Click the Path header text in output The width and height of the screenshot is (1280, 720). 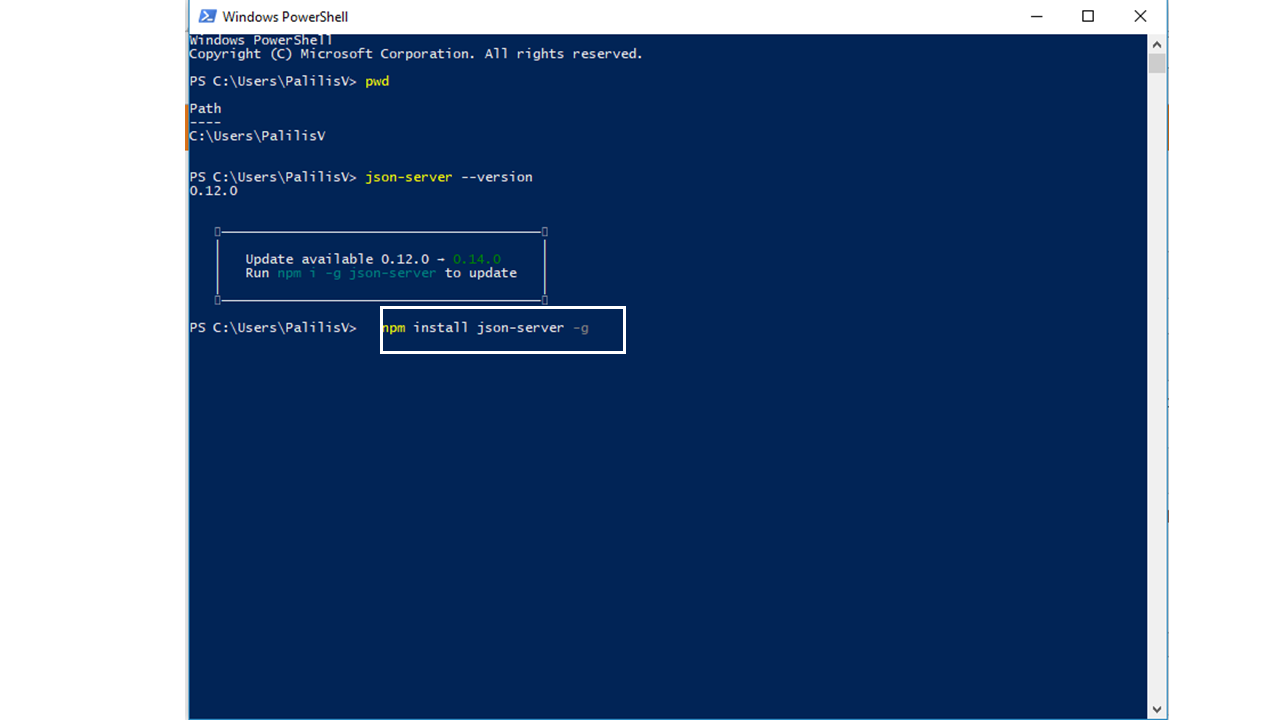[204, 108]
